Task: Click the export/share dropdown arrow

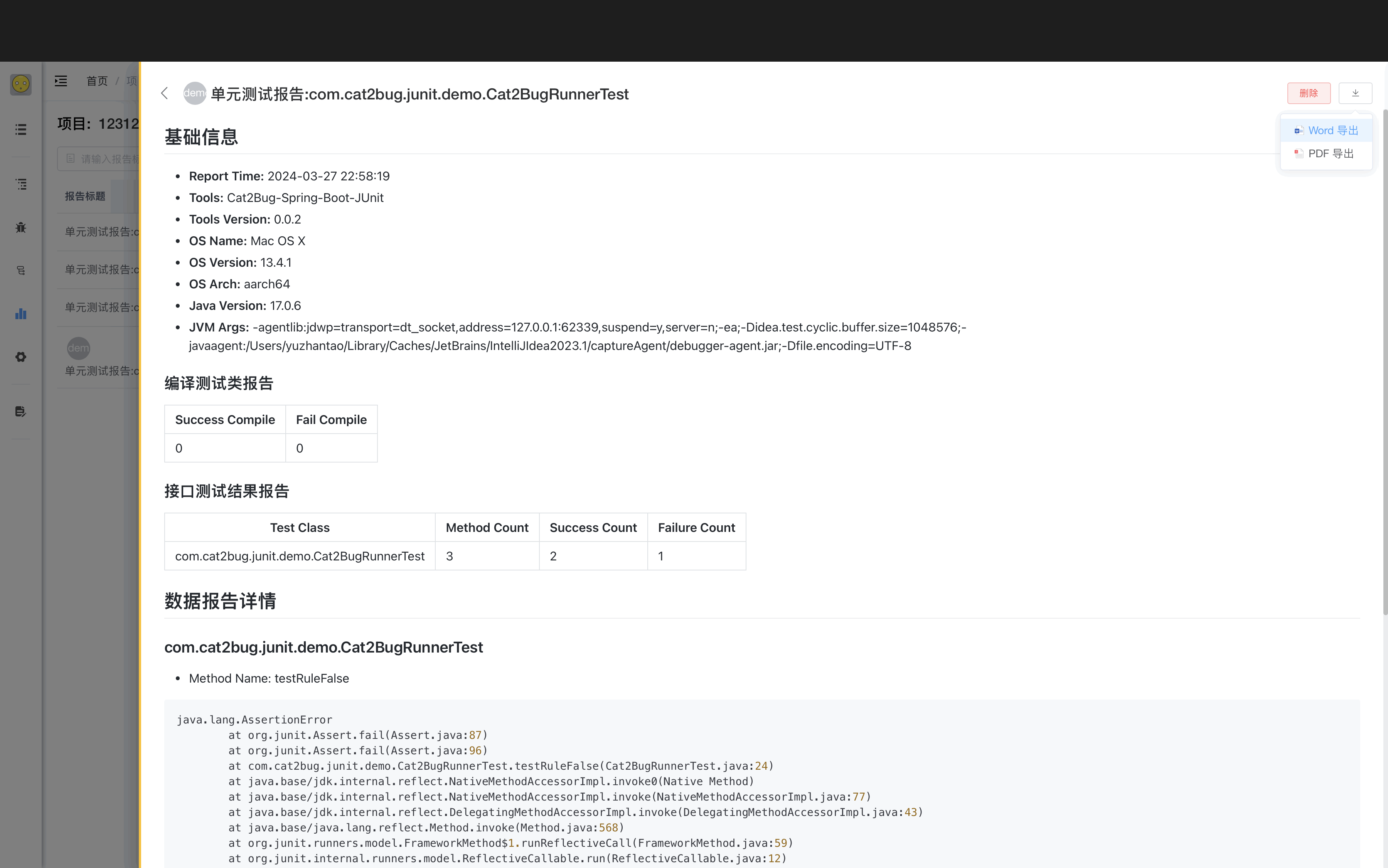Action: [1355, 93]
